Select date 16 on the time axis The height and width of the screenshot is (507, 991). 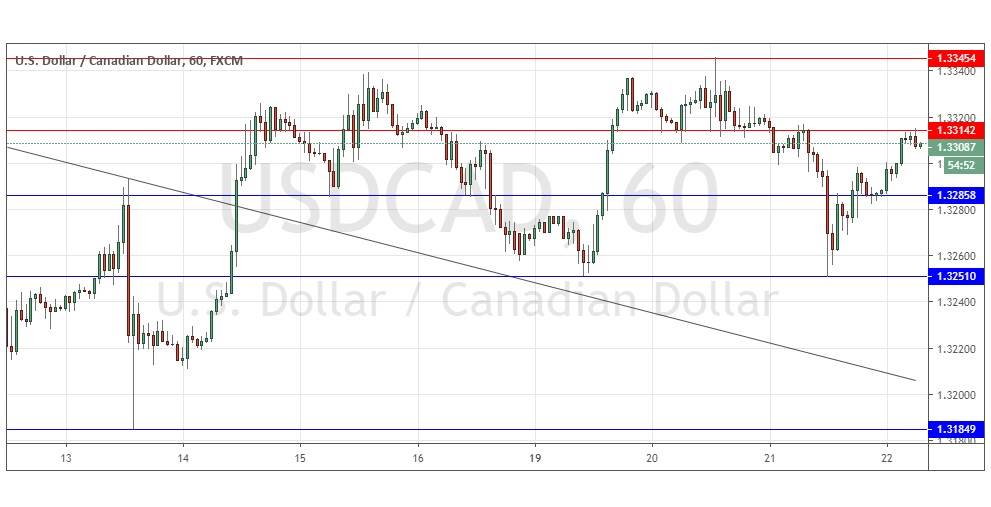[x=418, y=455]
